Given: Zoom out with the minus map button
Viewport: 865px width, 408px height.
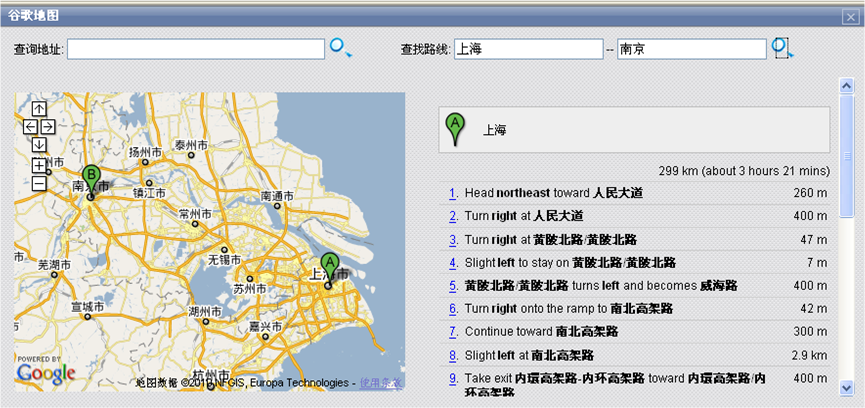Looking at the screenshot, I should 38,183.
